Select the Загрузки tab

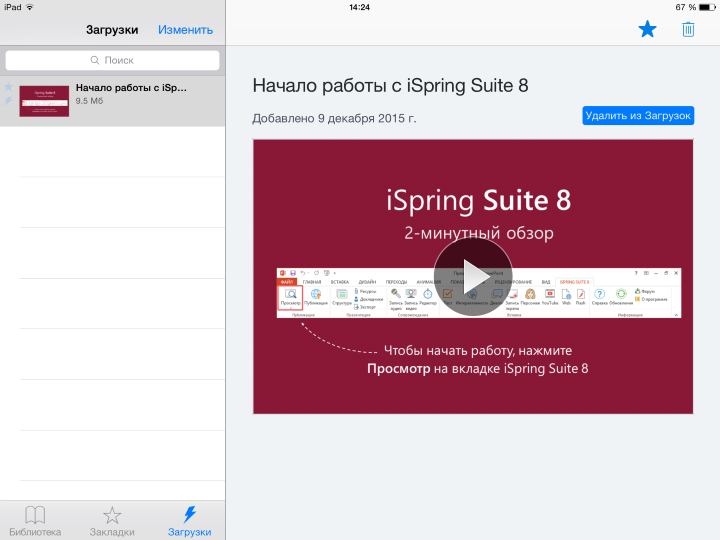click(190, 521)
